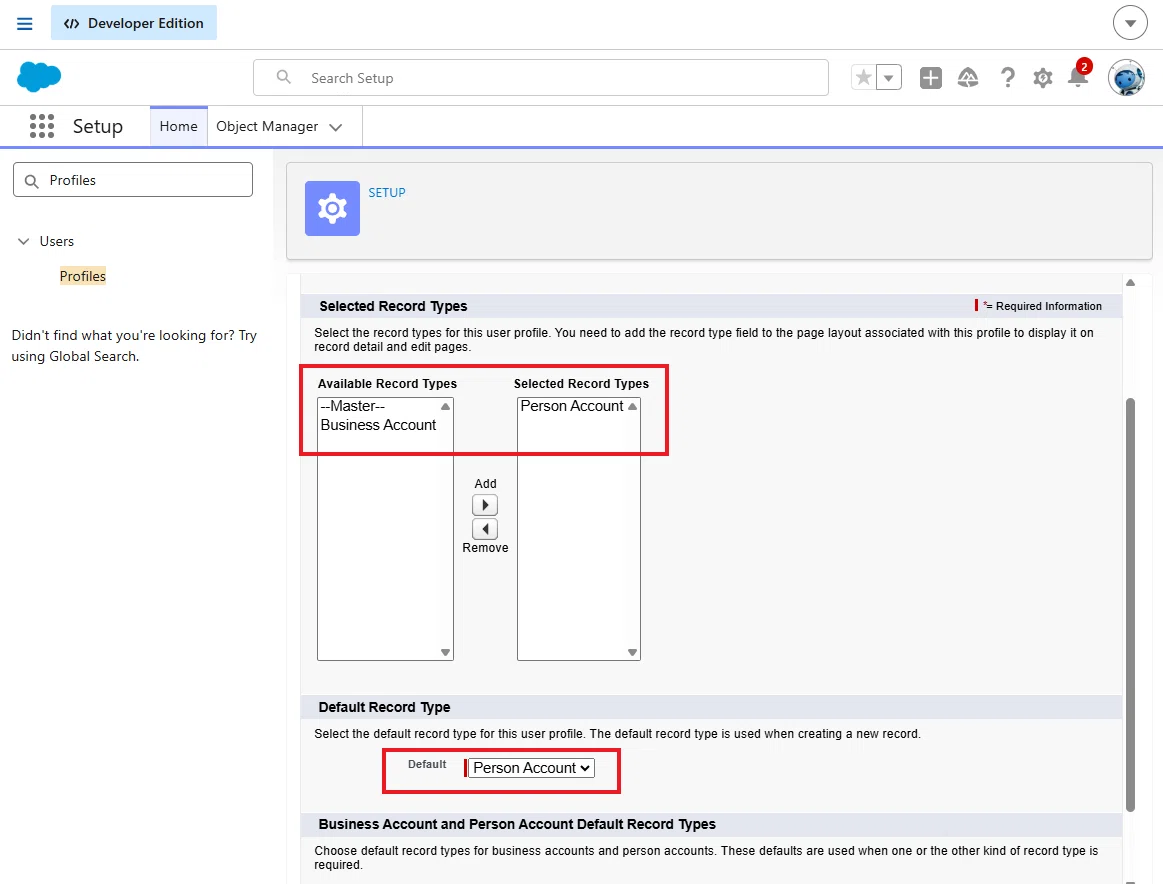The image size is (1163, 884).
Task: Click into the Search Setup field
Action: 541,78
